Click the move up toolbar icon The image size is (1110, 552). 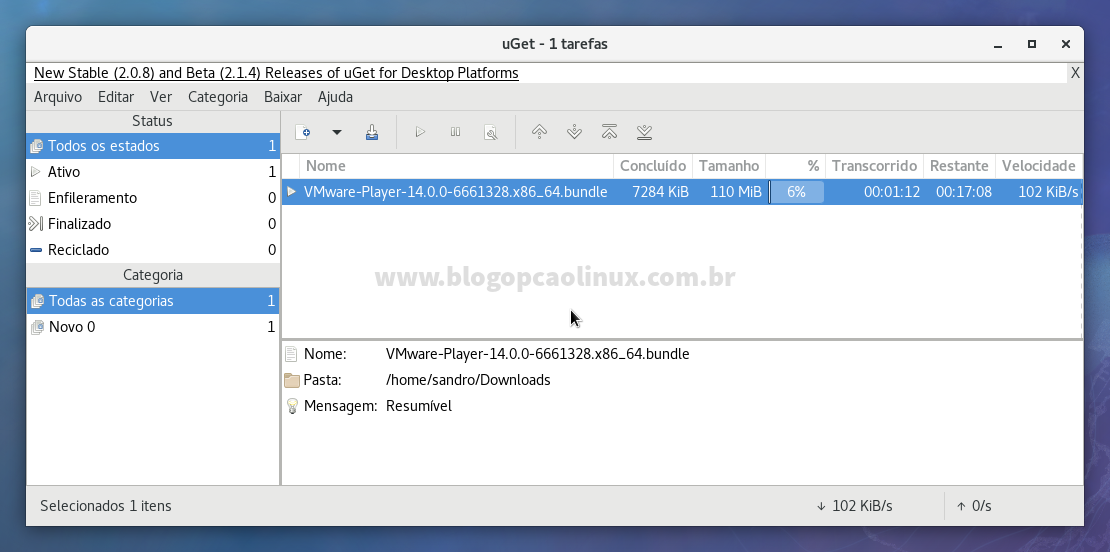[x=539, y=132]
